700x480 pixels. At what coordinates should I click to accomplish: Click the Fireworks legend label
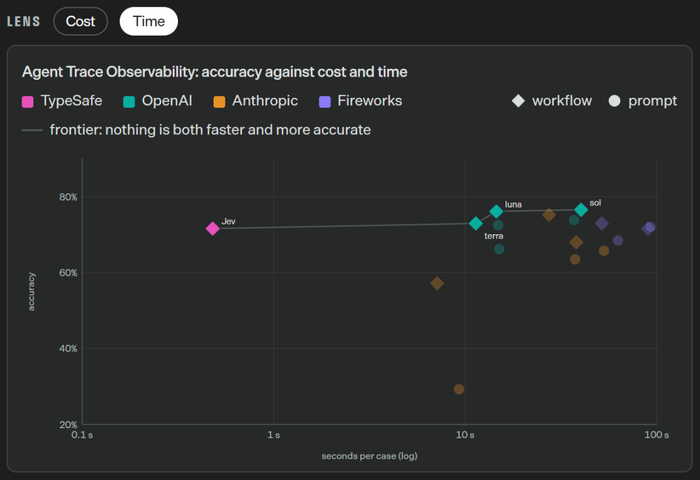coord(370,101)
